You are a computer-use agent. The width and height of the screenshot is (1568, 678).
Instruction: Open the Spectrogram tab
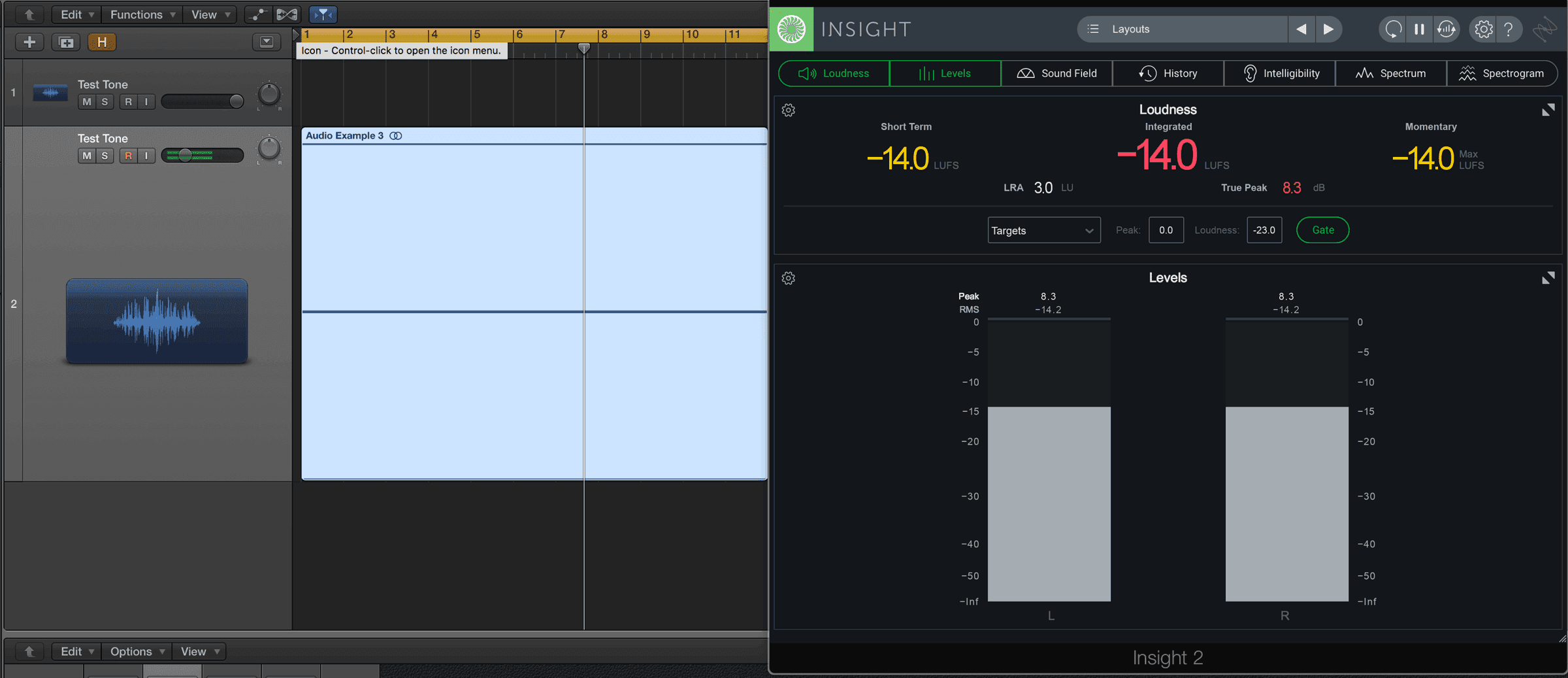1501,73
